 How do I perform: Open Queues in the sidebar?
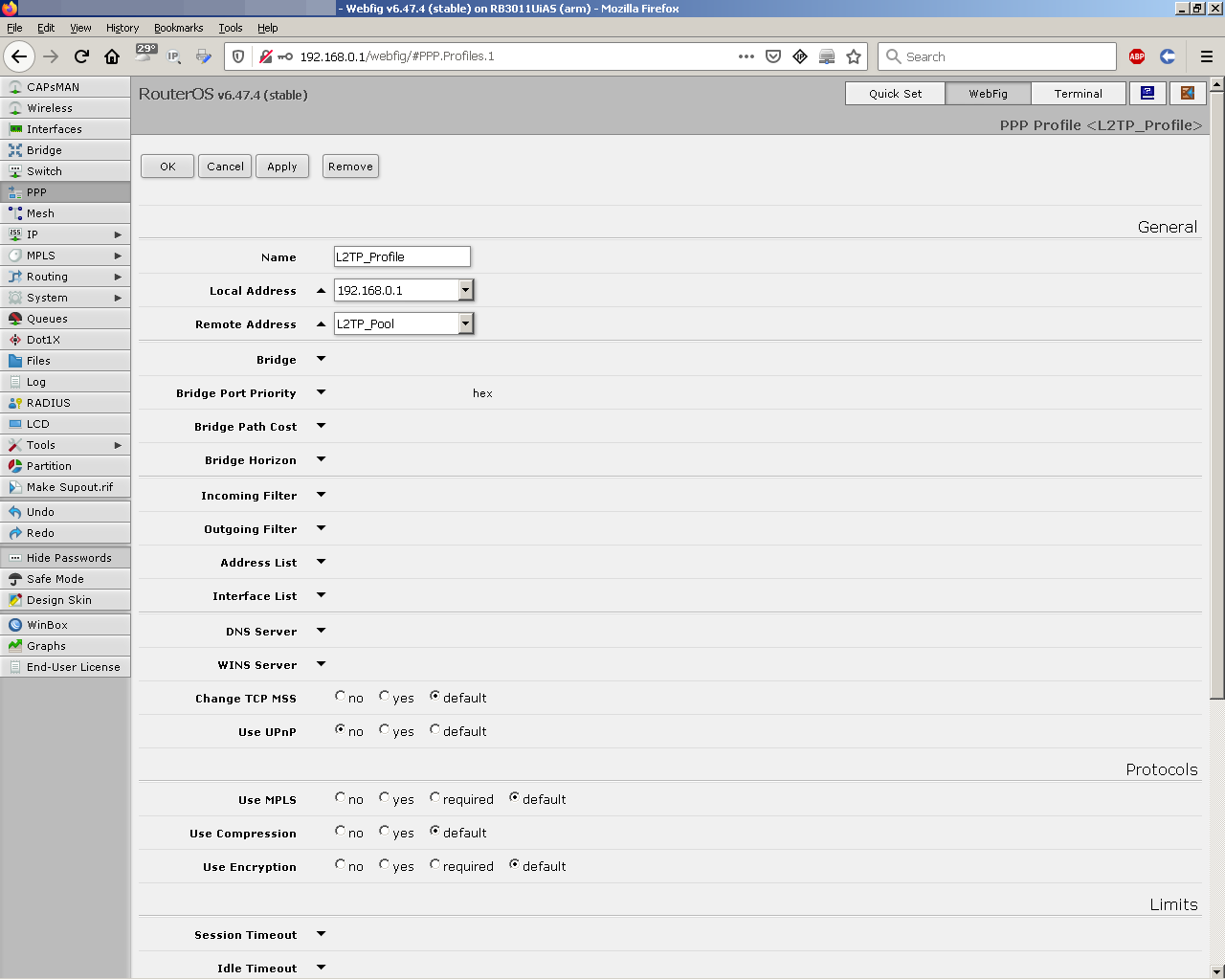(65, 319)
